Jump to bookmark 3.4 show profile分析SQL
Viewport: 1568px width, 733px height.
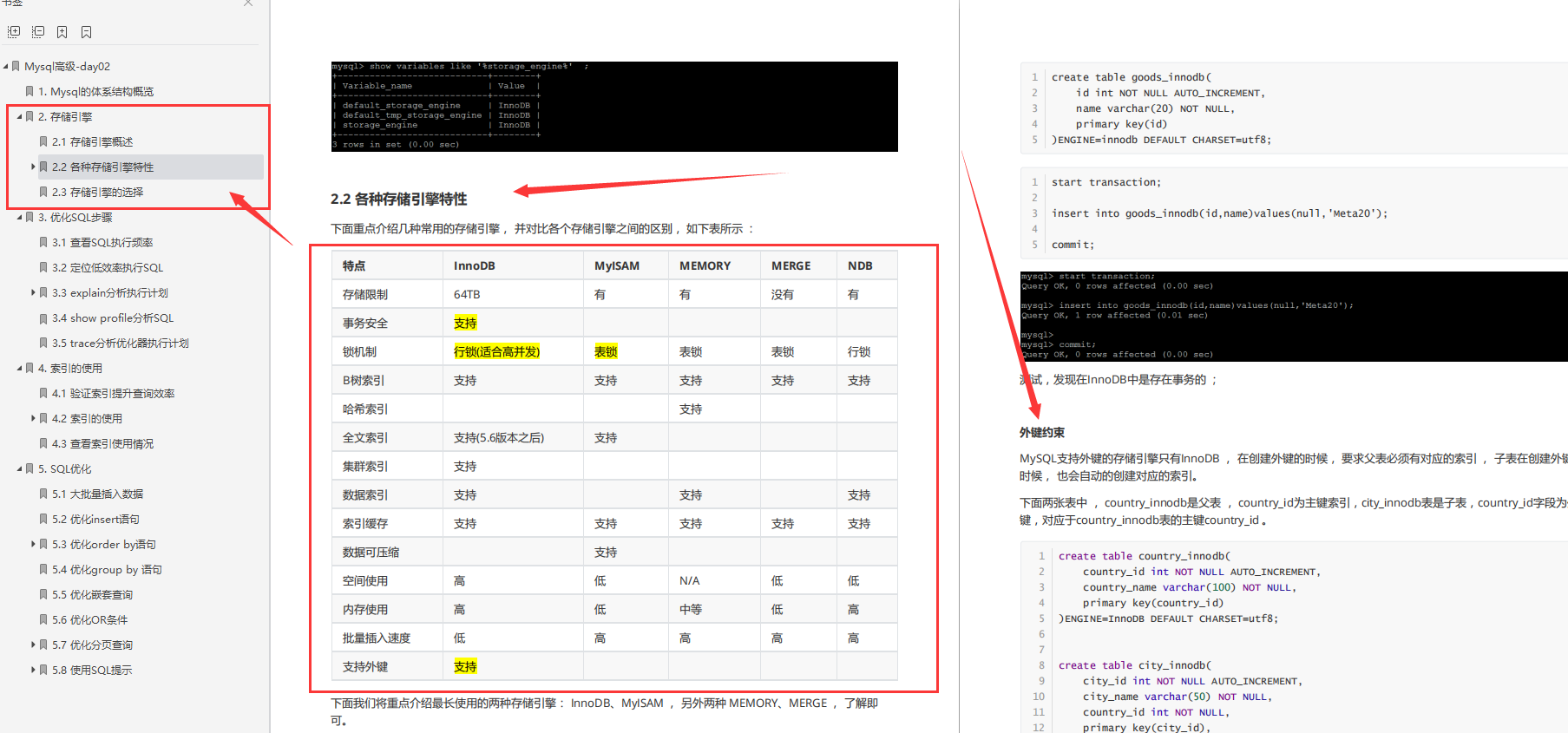tap(113, 317)
